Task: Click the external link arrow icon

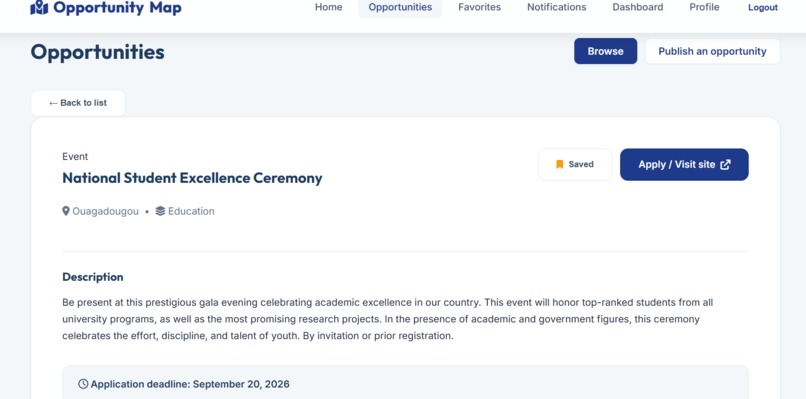Action: tap(725, 165)
